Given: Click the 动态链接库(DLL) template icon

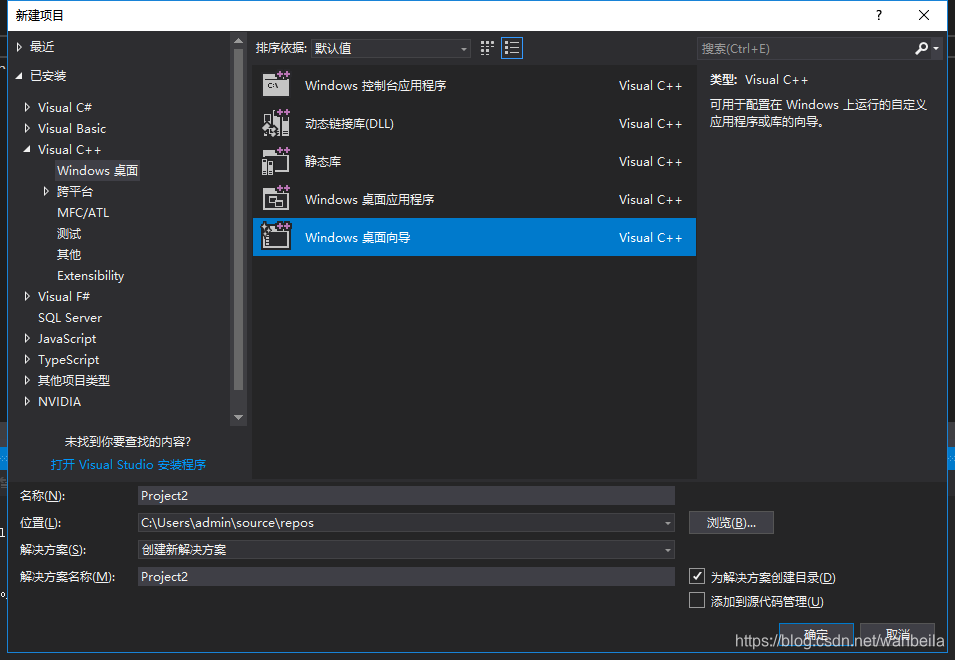Looking at the screenshot, I should click(x=276, y=122).
